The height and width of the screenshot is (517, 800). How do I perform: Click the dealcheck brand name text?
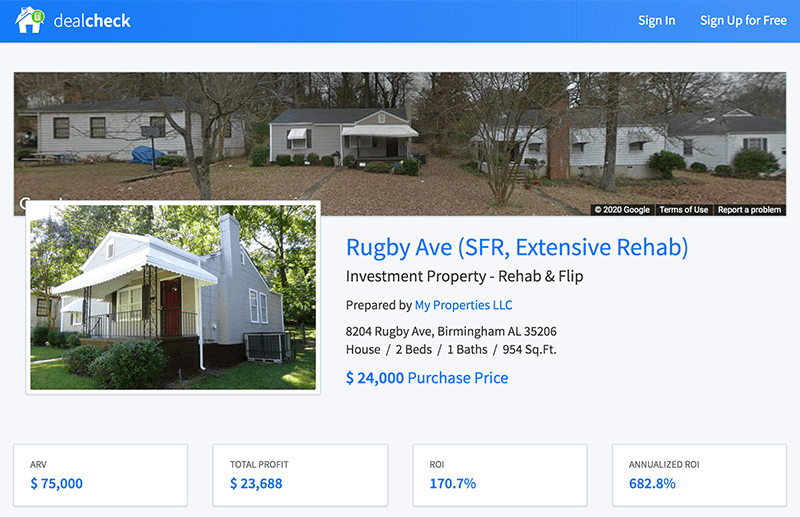pyautogui.click(x=92, y=21)
